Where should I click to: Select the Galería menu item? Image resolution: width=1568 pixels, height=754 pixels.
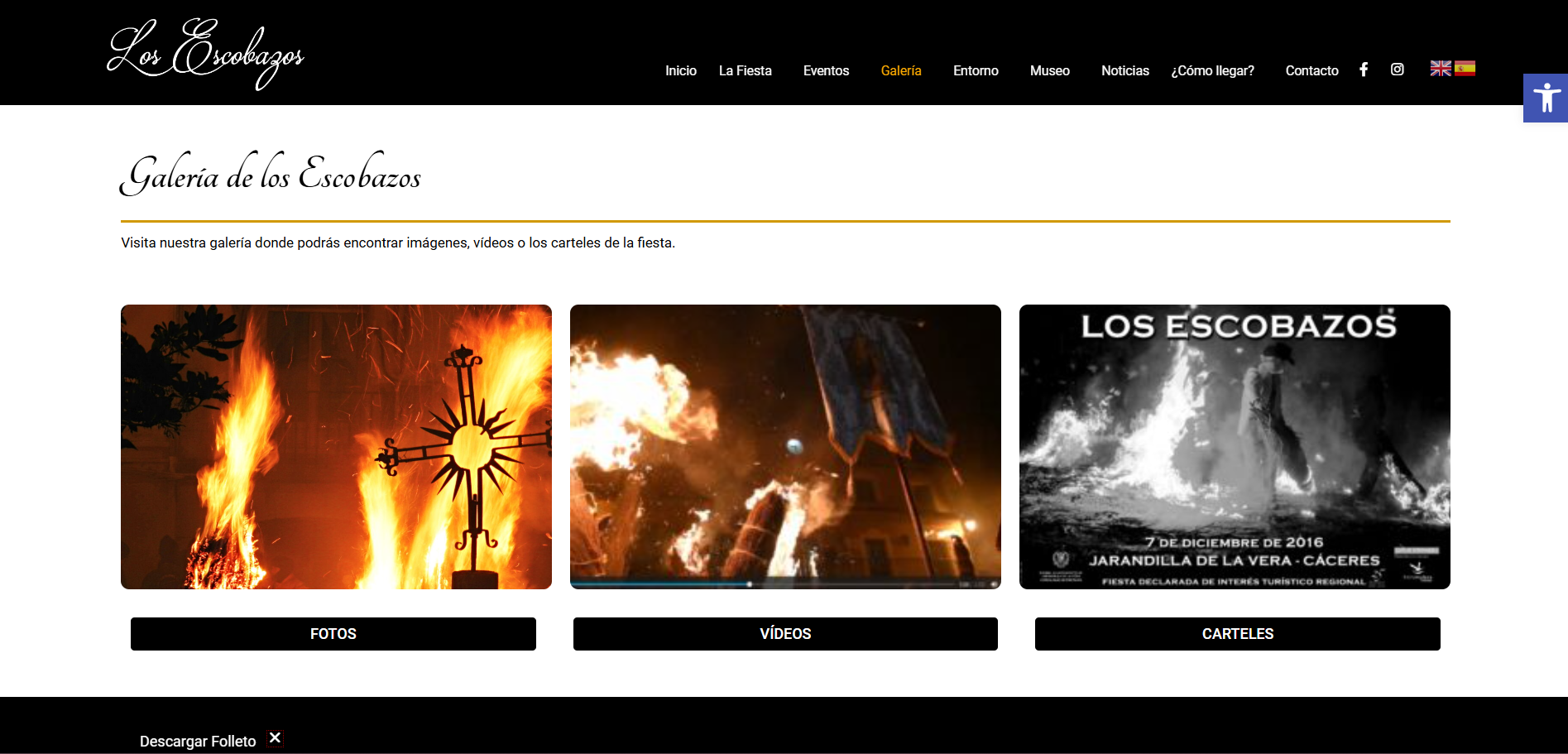(x=900, y=71)
